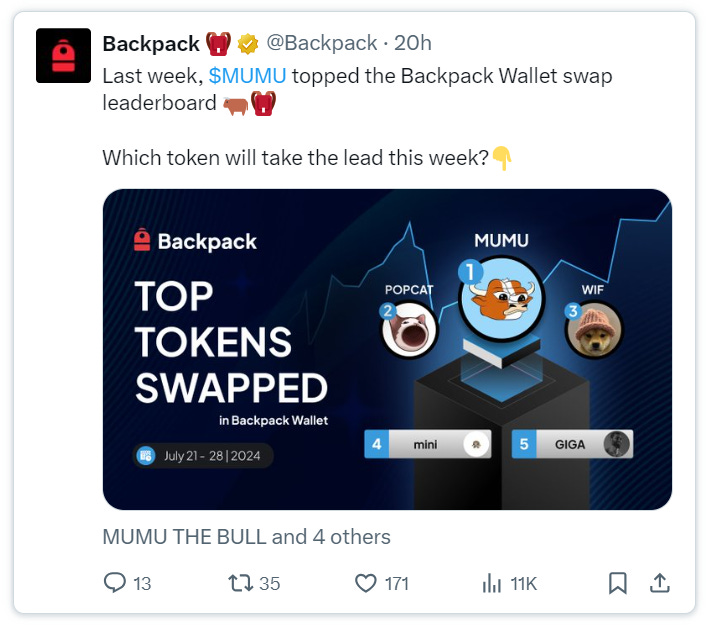Screen dimensions: 708x626
Task: Click the July 21 - 28 date badge
Action: click(x=203, y=456)
